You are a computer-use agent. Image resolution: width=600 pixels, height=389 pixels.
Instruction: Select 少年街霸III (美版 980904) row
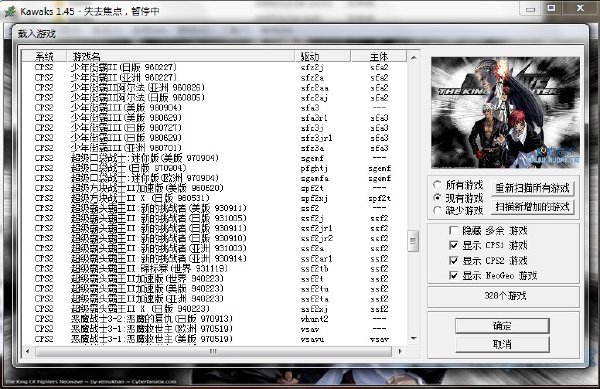tap(214, 108)
